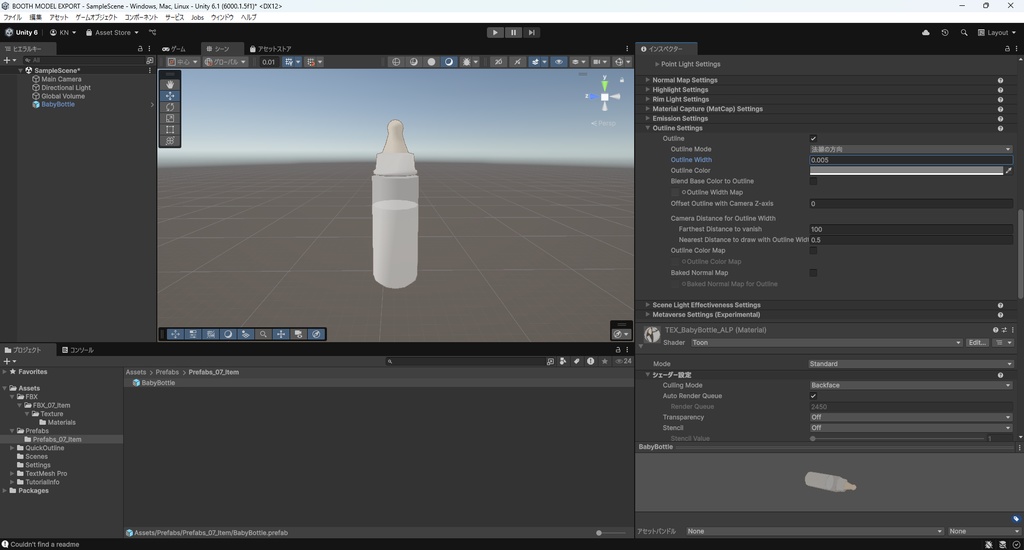Select the combined Transform tool

pos(170,140)
